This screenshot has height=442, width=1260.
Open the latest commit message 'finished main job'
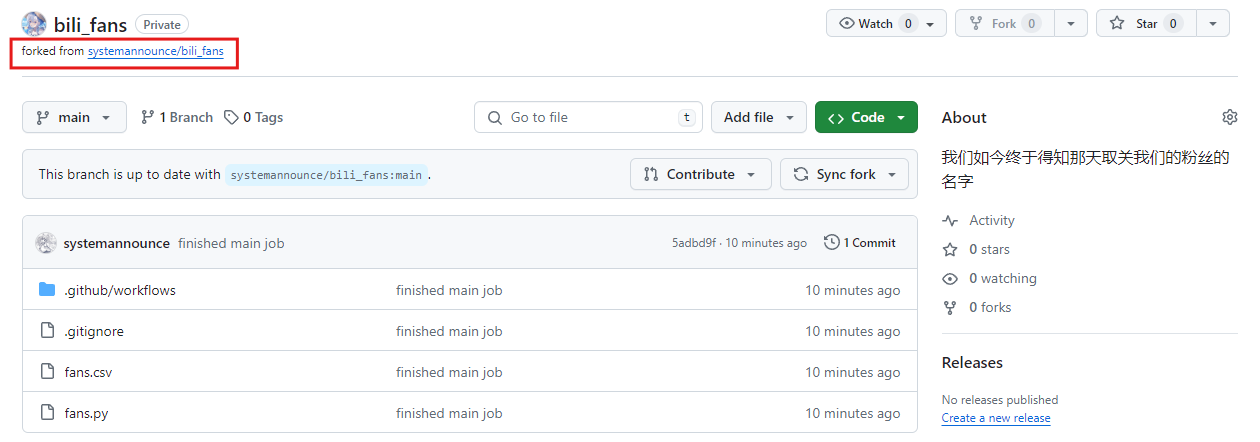click(231, 243)
